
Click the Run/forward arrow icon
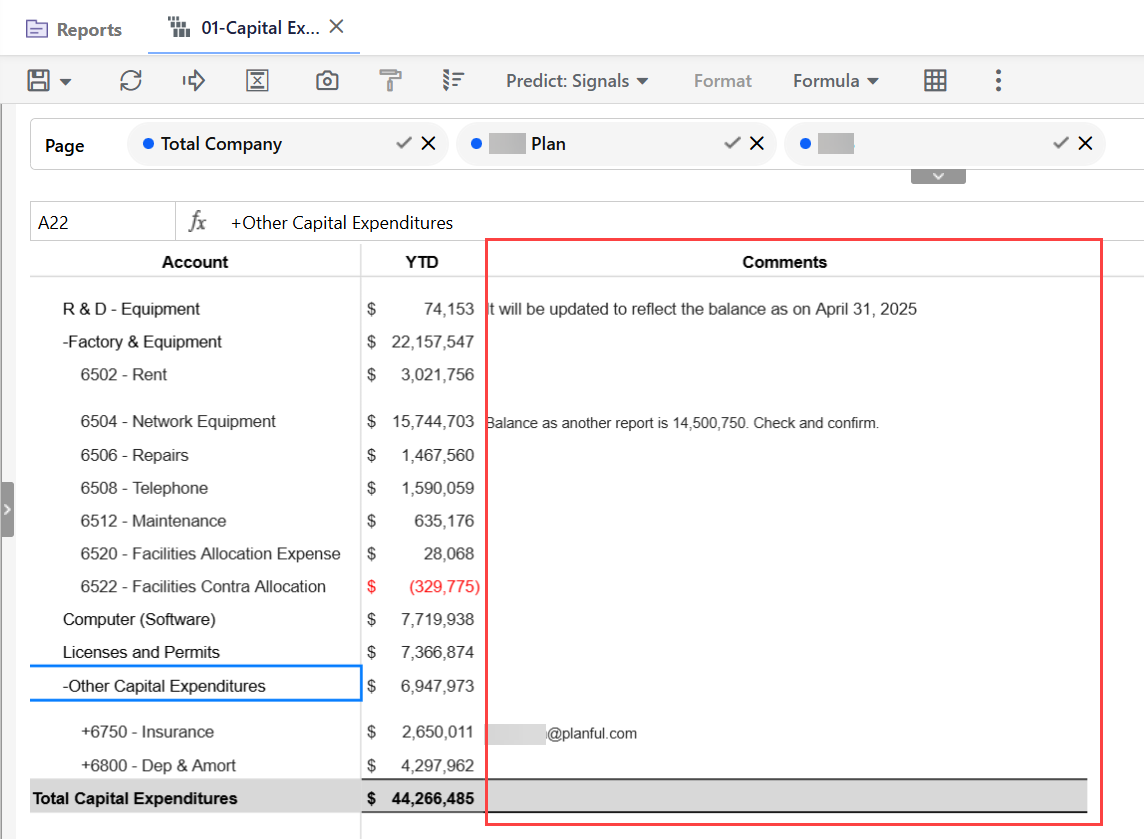pyautogui.click(x=193, y=80)
